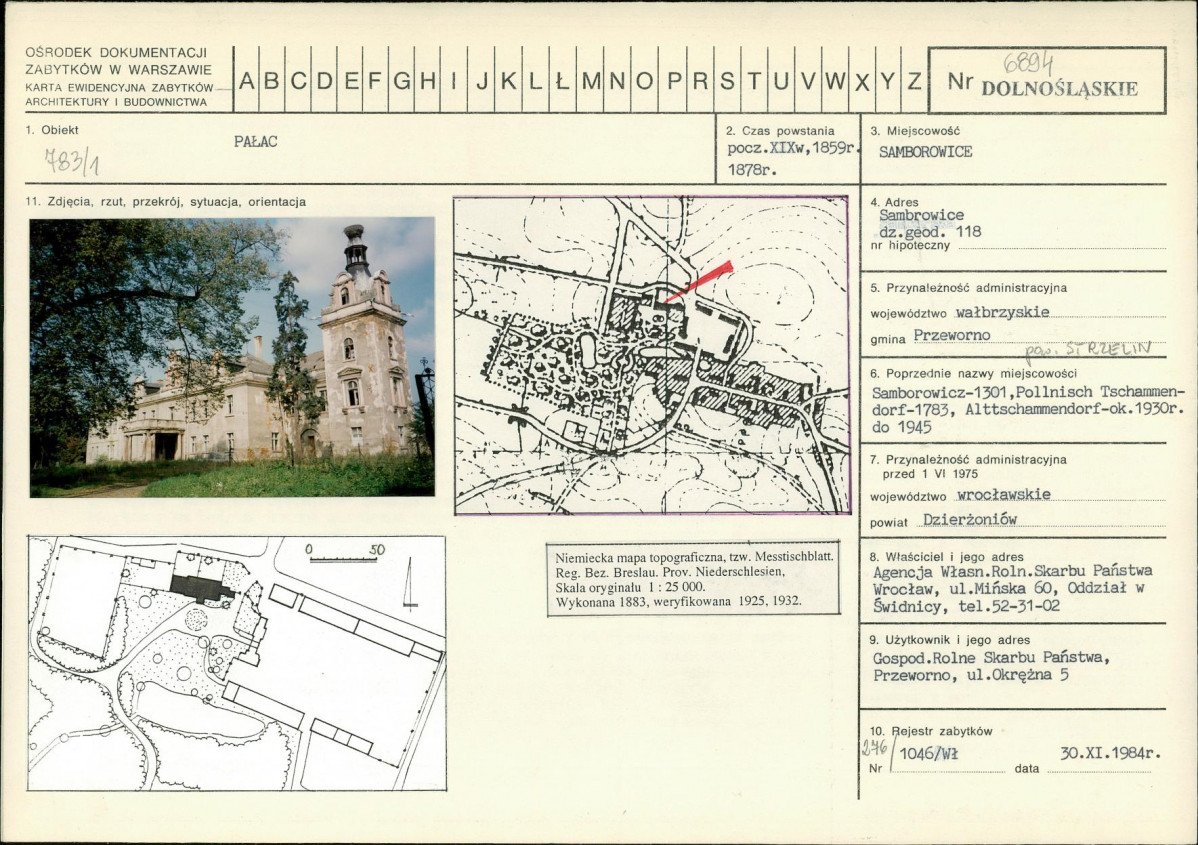Click the Messtischblatt map caption box
Screen dimensions: 1198x845
click(694, 579)
